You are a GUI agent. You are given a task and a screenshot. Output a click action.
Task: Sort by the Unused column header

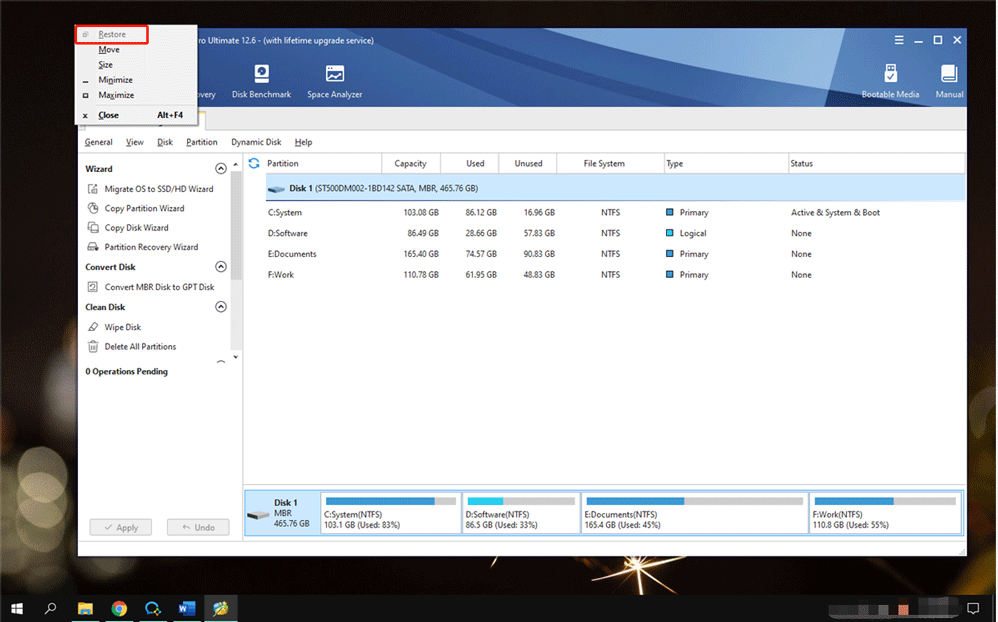click(528, 164)
